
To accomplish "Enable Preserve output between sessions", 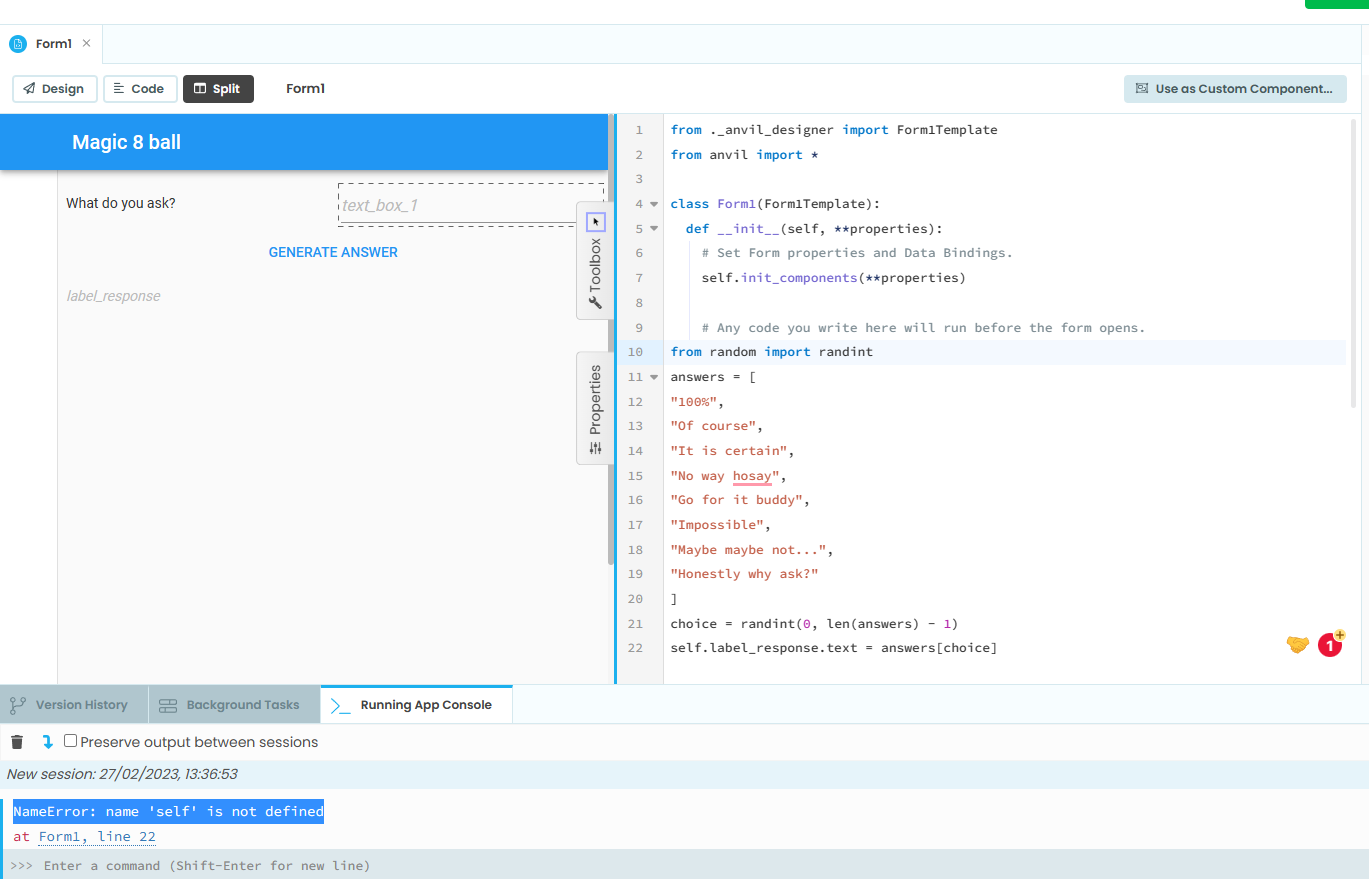I will pos(69,741).
